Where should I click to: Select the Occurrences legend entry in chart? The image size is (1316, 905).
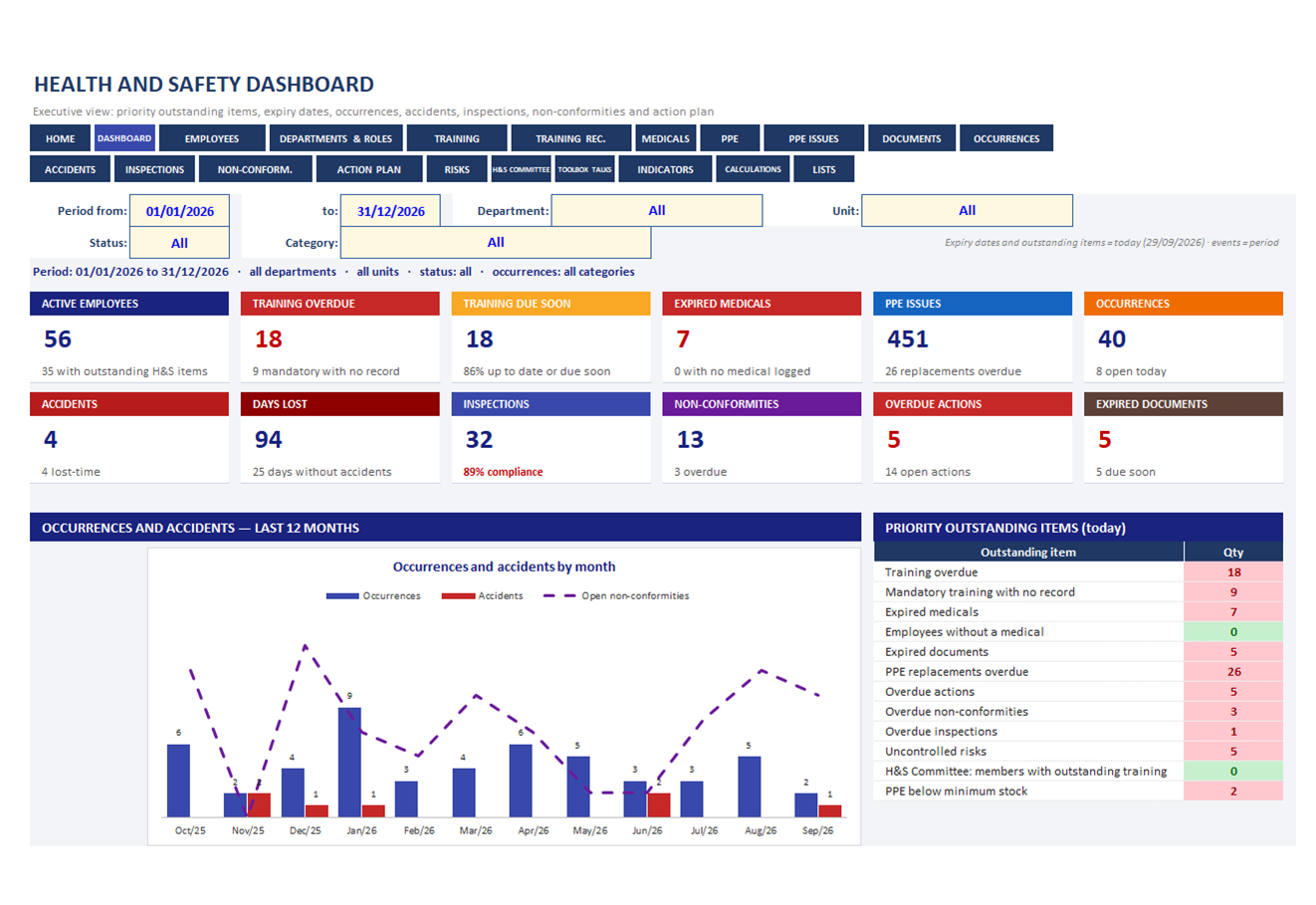click(x=373, y=596)
